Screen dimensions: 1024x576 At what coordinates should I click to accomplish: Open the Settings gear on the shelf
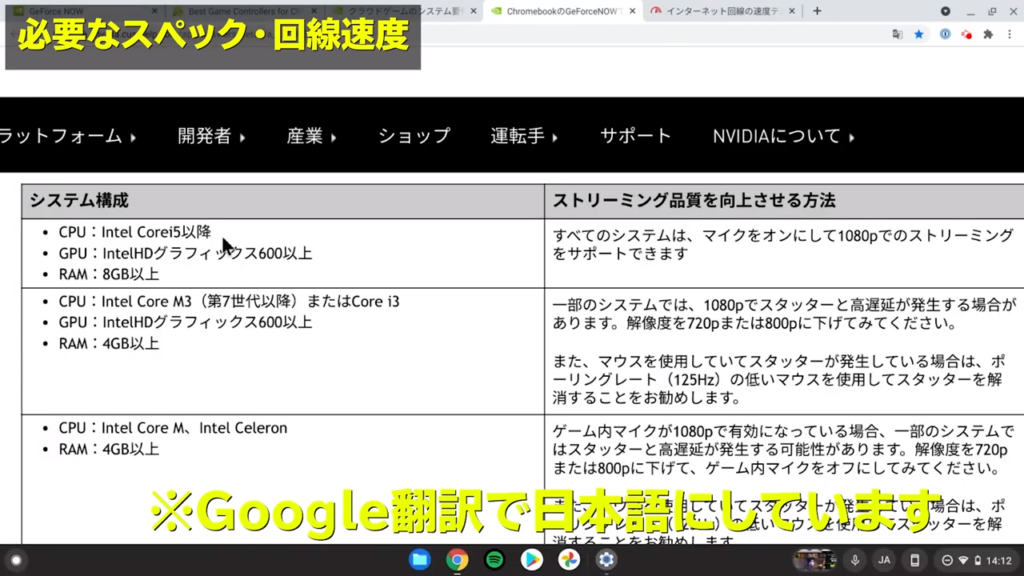[605, 559]
